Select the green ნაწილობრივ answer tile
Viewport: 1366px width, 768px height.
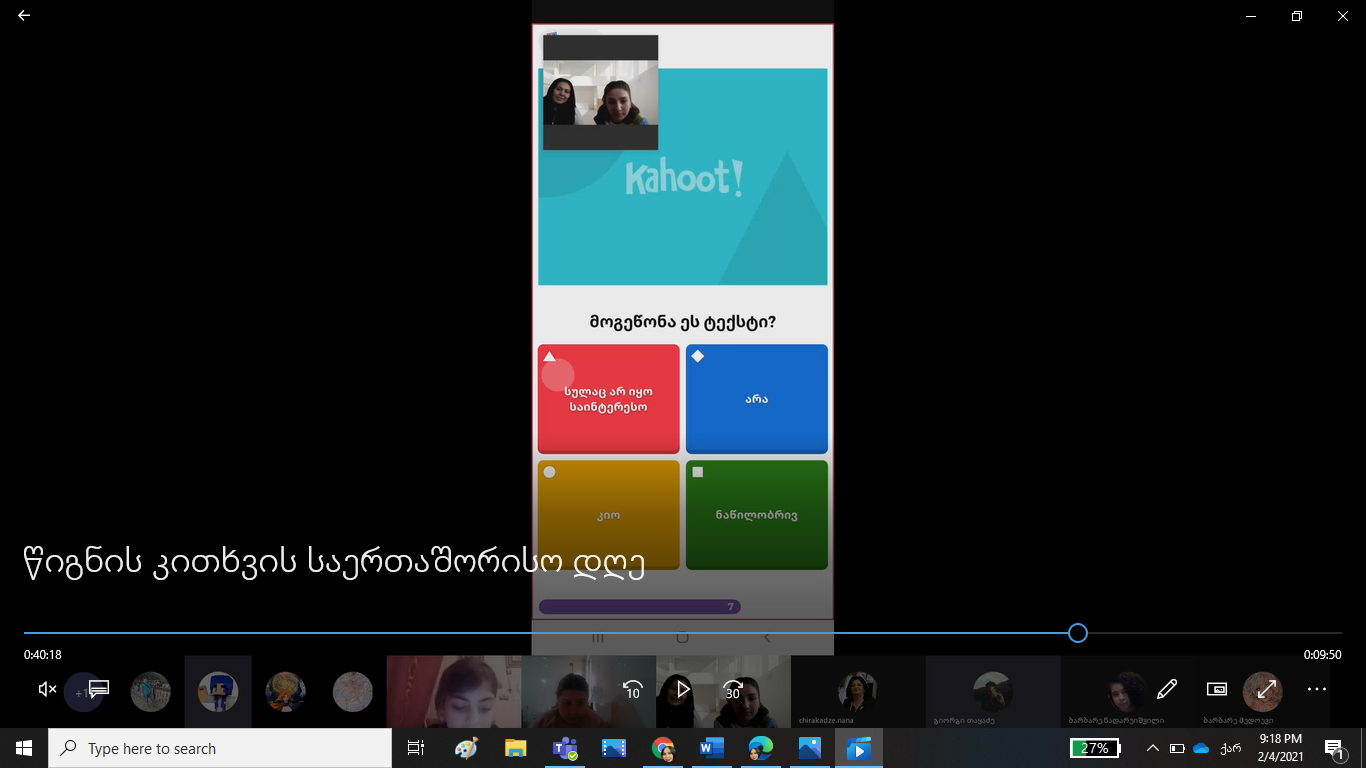coord(757,515)
